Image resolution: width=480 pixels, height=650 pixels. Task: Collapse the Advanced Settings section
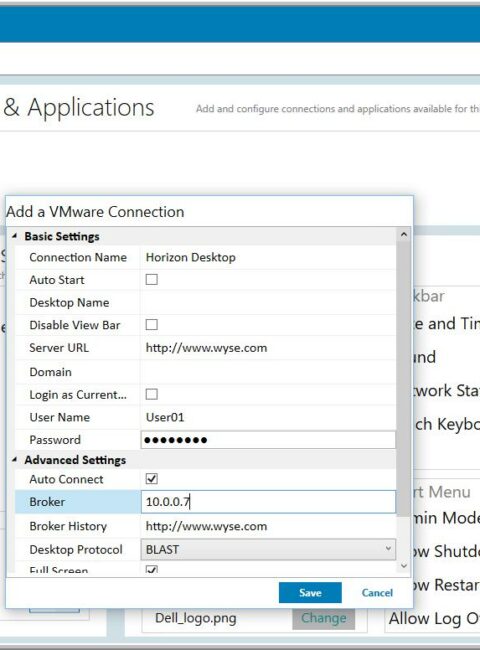click(15, 460)
